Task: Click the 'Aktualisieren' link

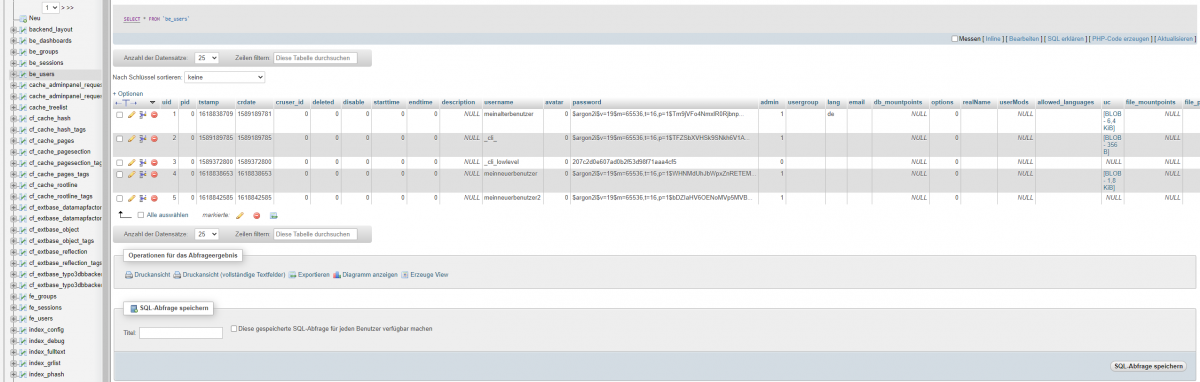Action: pos(1175,39)
